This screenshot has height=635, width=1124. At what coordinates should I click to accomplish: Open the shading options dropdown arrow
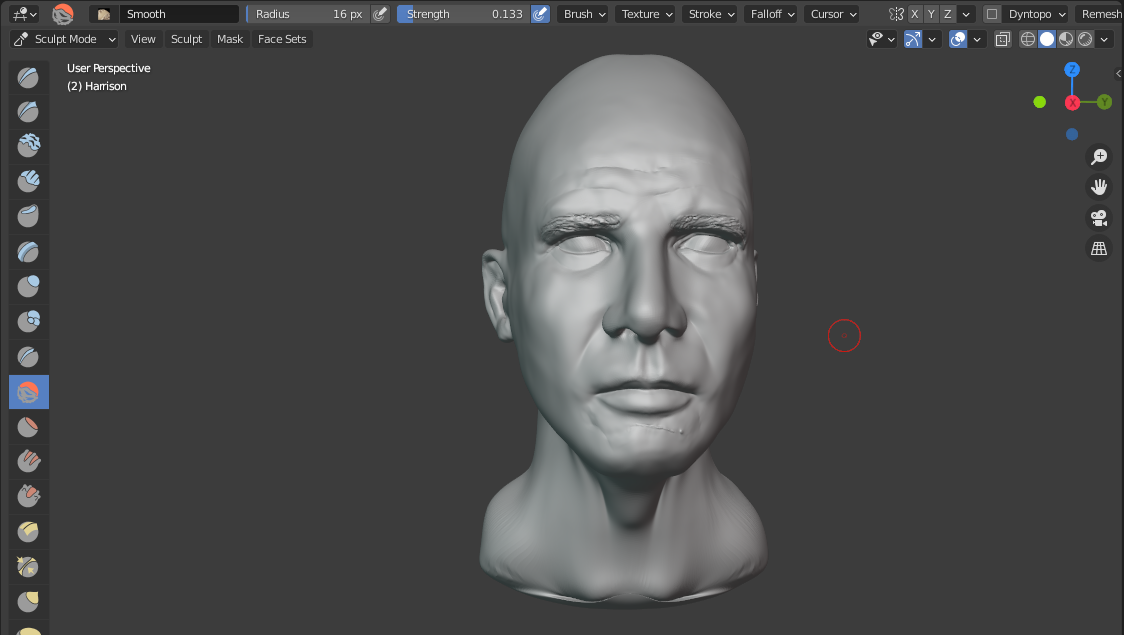(x=1104, y=39)
